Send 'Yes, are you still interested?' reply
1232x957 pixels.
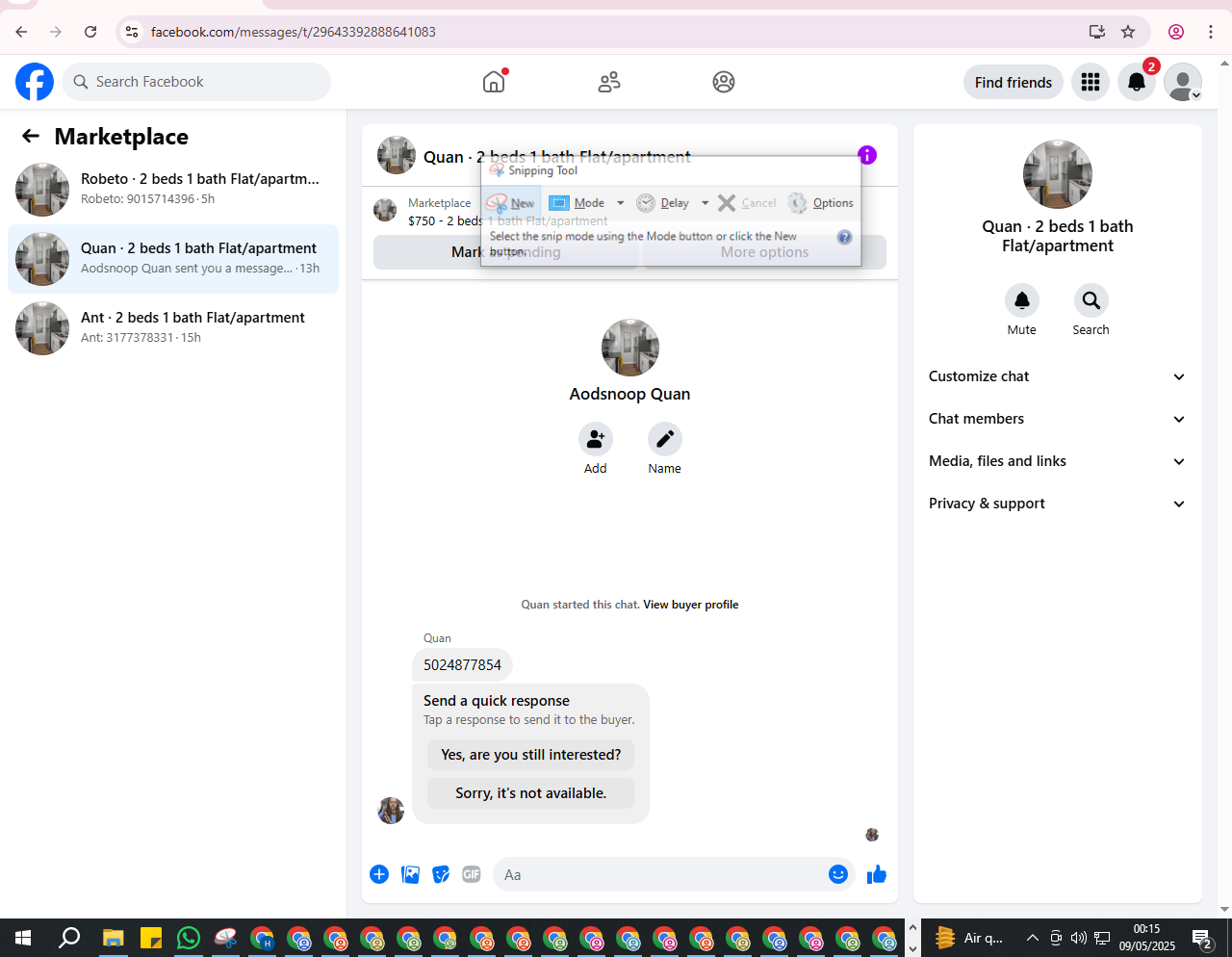tap(530, 755)
